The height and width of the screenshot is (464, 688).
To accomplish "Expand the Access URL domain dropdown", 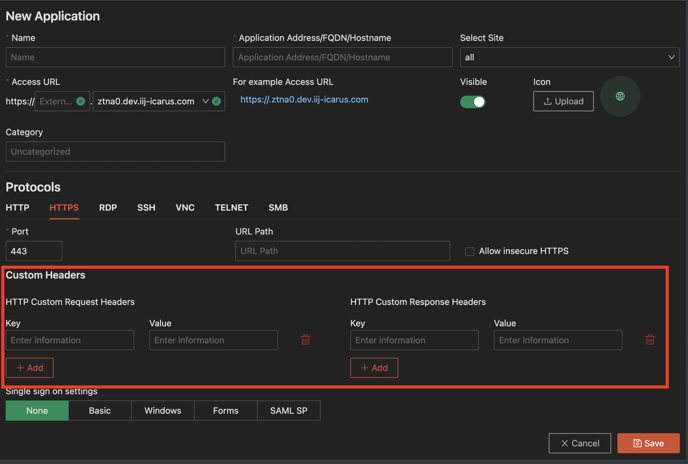I will click(x=205, y=101).
